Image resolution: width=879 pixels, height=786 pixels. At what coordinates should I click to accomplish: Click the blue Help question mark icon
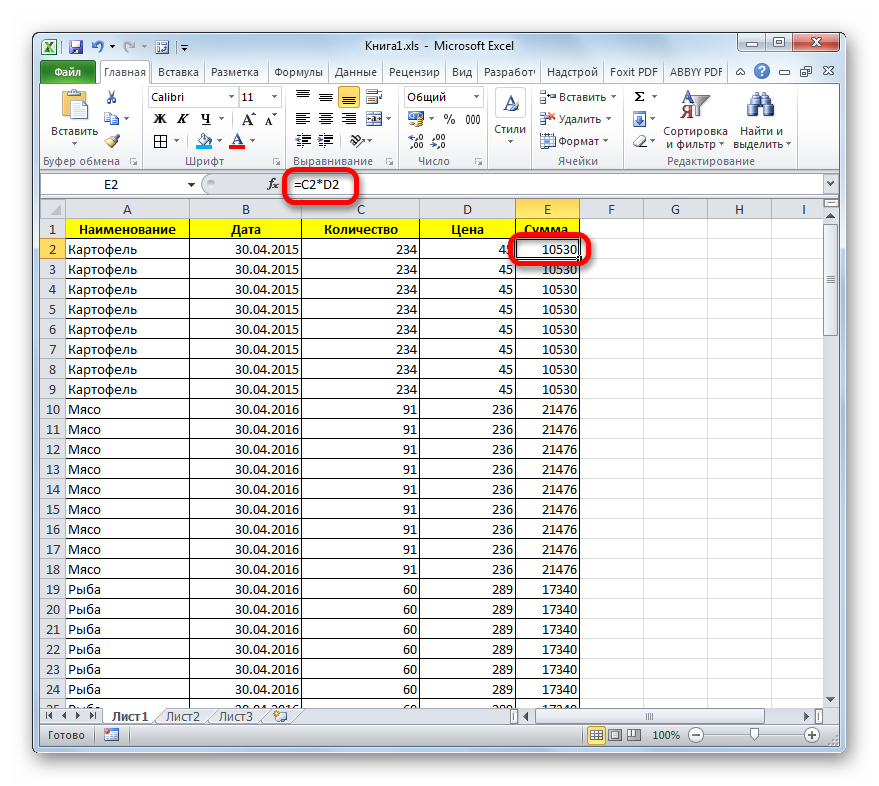pyautogui.click(x=761, y=71)
